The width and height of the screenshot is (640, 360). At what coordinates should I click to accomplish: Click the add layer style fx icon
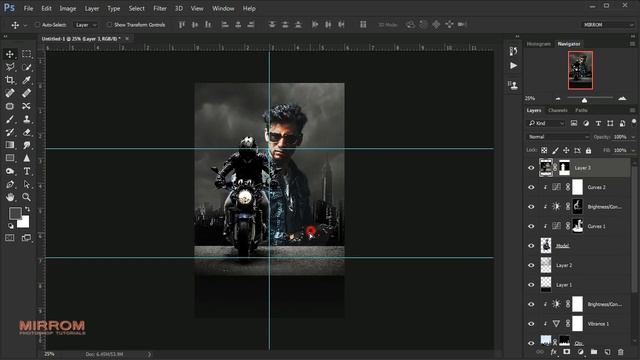(x=554, y=352)
